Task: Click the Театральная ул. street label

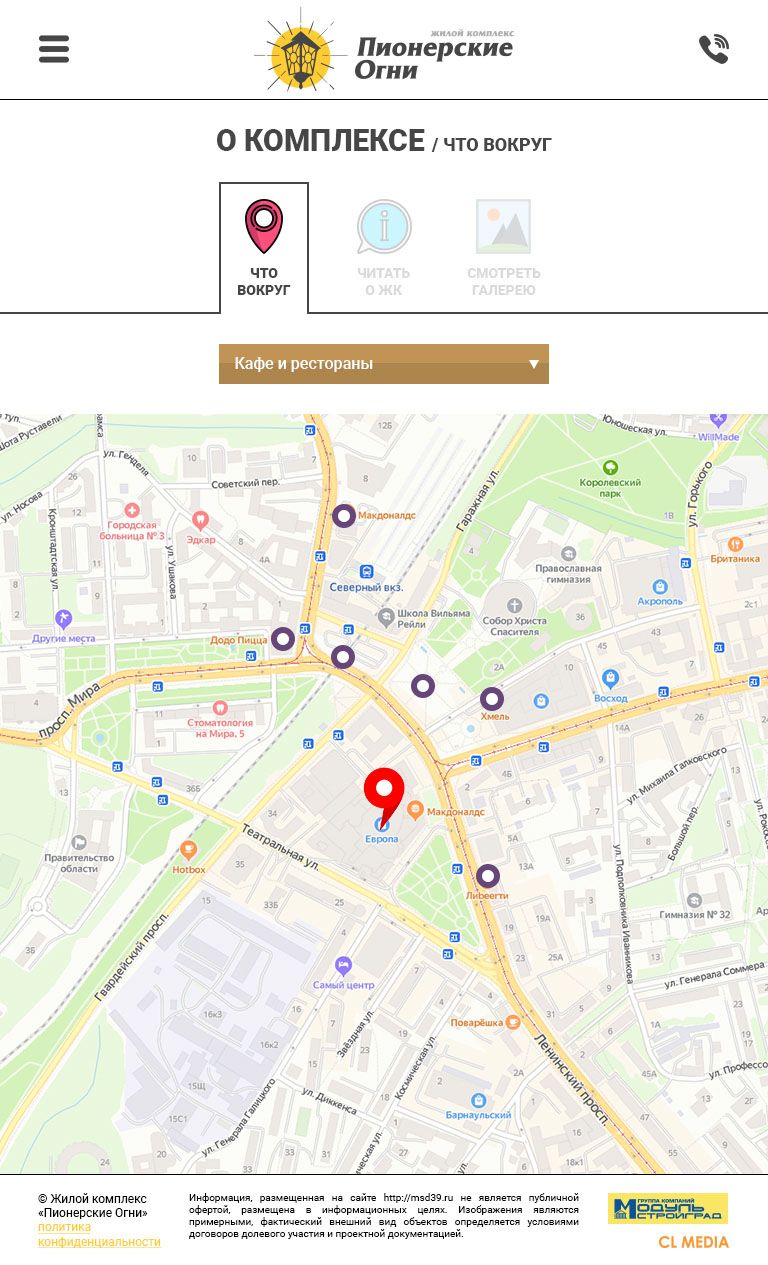Action: tap(280, 848)
